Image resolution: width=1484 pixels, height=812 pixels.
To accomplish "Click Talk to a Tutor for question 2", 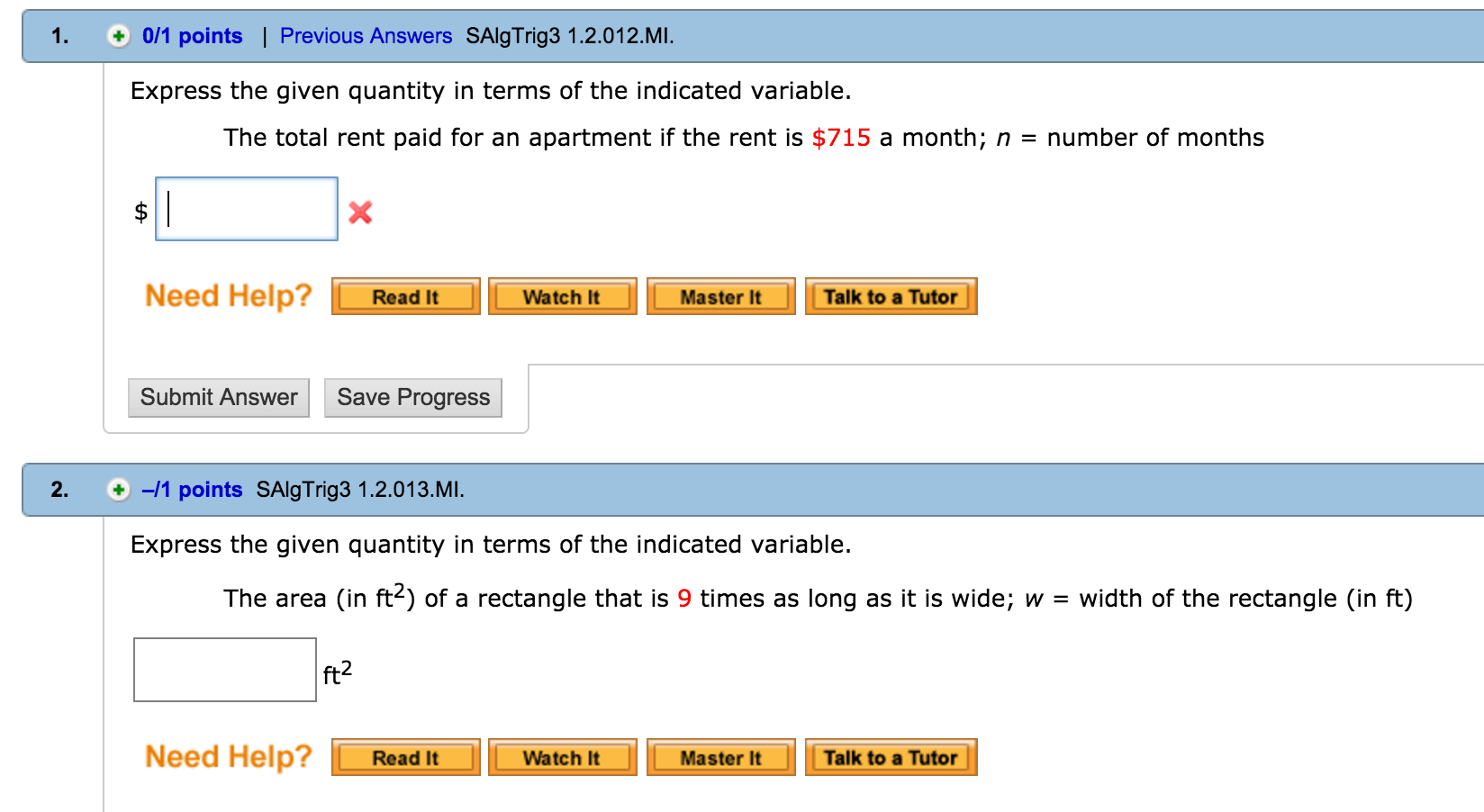I will 891,757.
